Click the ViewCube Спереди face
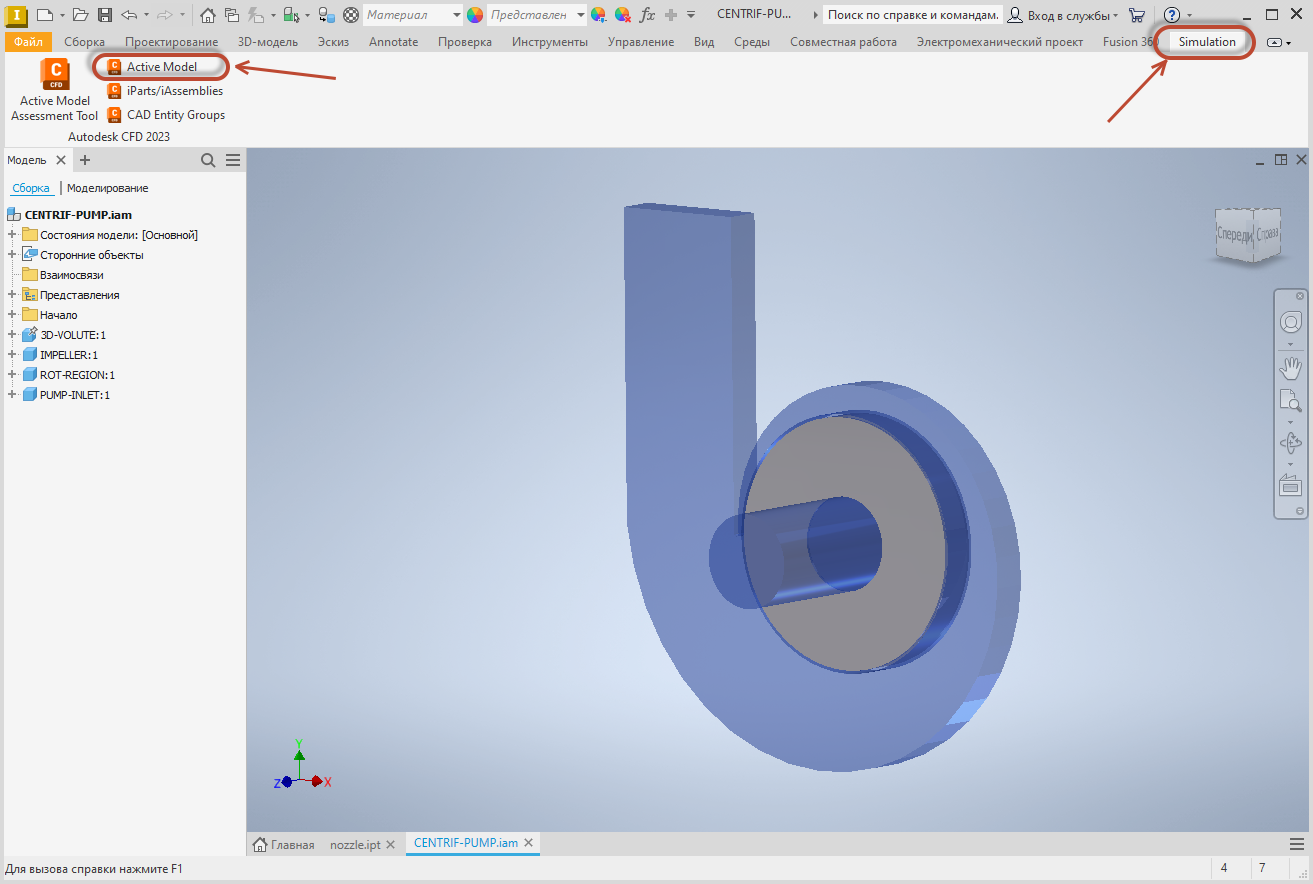 (x=1233, y=234)
